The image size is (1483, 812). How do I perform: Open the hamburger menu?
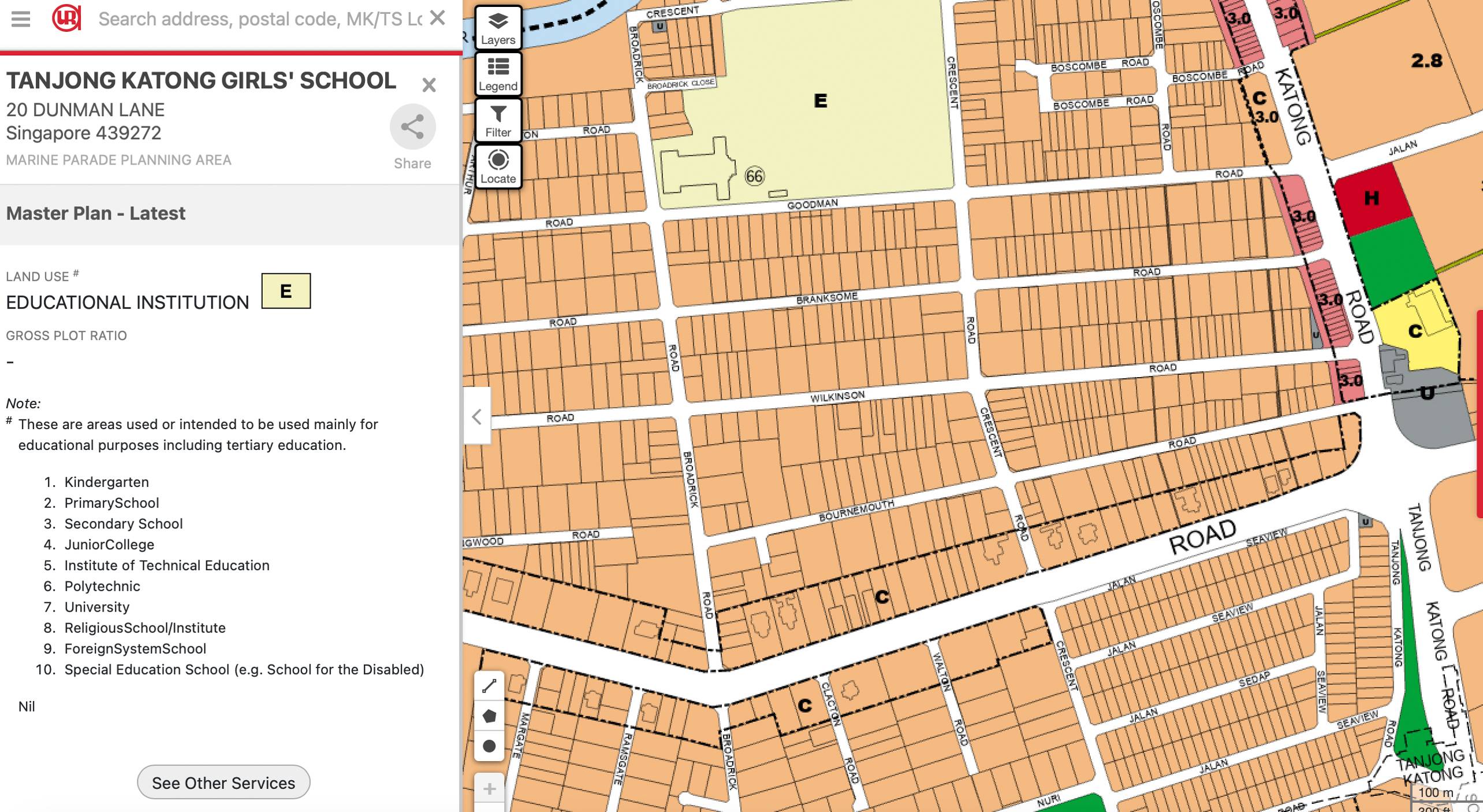coord(21,19)
